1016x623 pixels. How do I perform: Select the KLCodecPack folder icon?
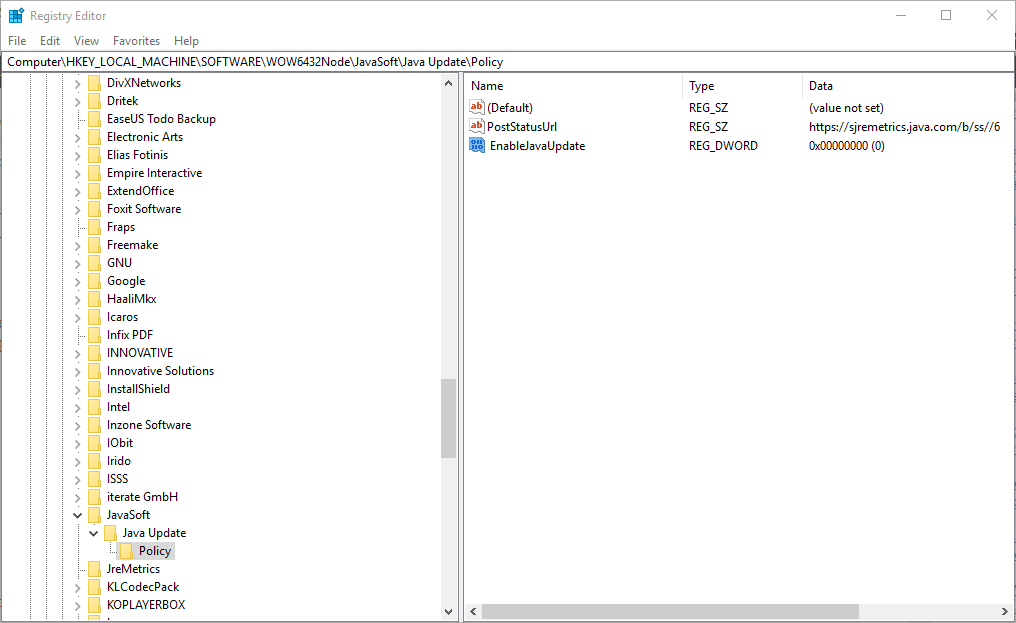point(95,587)
